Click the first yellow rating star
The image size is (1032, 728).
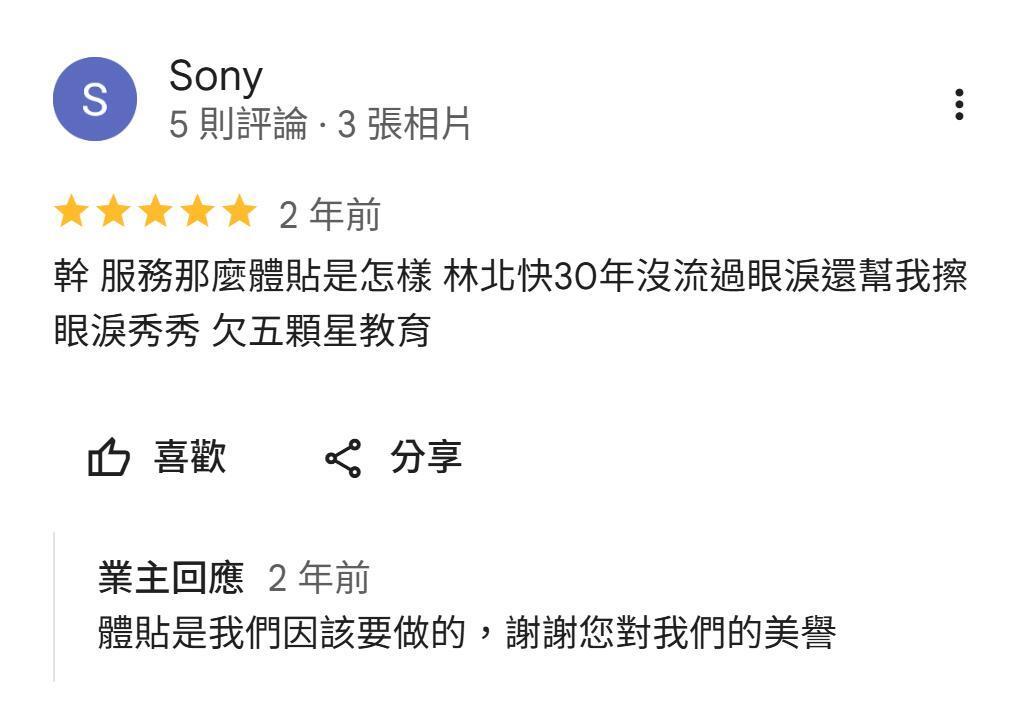coord(70,213)
